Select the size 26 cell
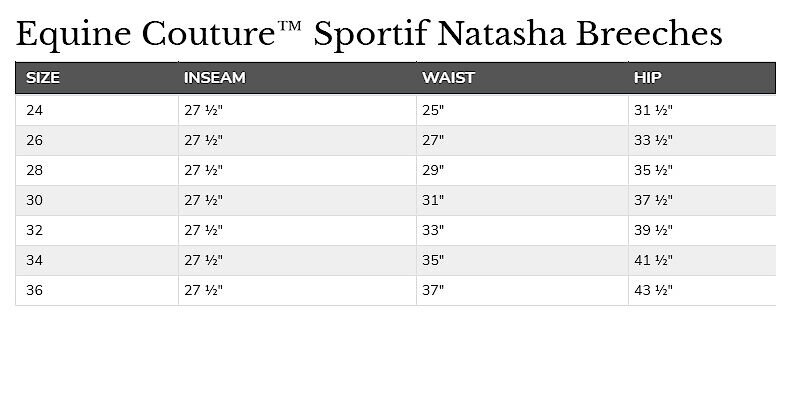The width and height of the screenshot is (785, 407). pos(35,140)
